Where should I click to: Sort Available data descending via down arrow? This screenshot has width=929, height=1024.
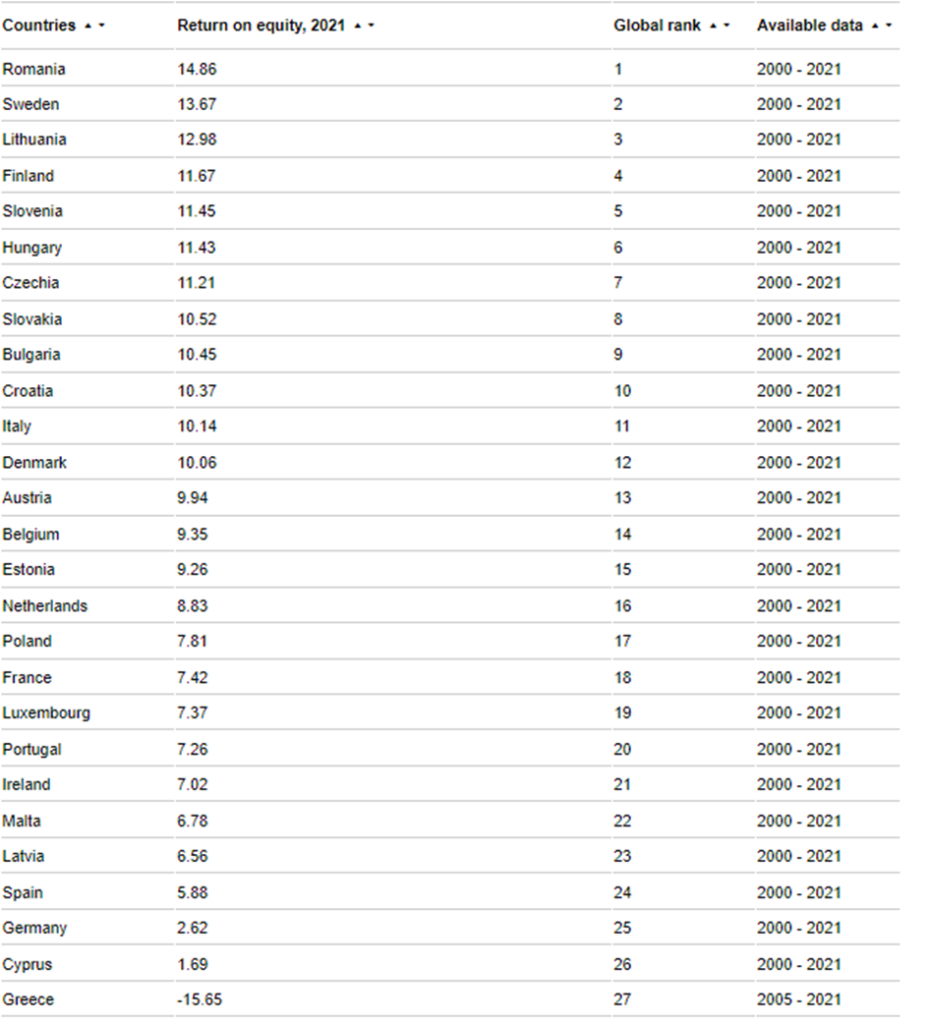(888, 26)
